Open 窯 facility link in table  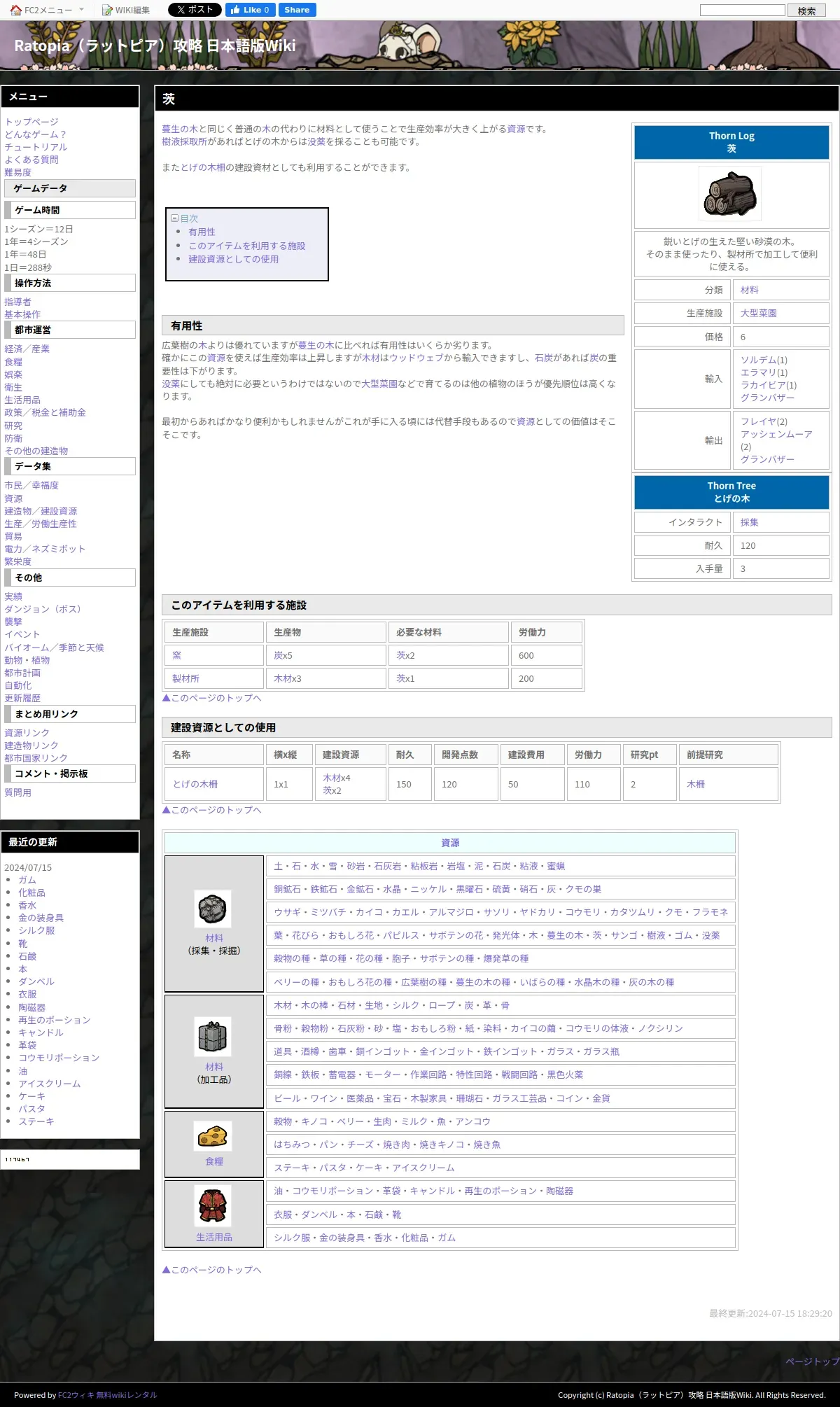pos(176,655)
